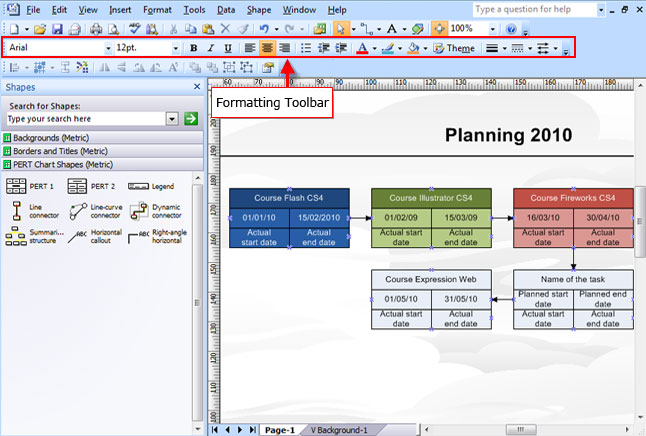
Task: Expand the Undo history dropdown arrow
Action: [276, 29]
